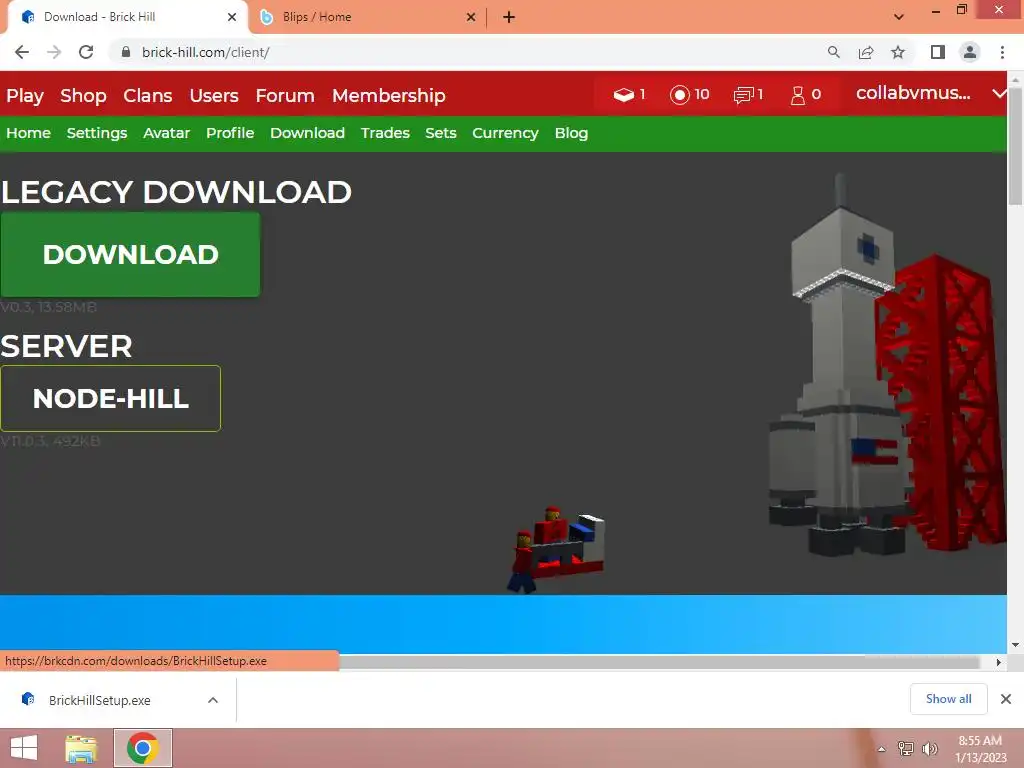Image resolution: width=1024 pixels, height=768 pixels.
Task: Click the Download link in green bar
Action: tap(307, 133)
